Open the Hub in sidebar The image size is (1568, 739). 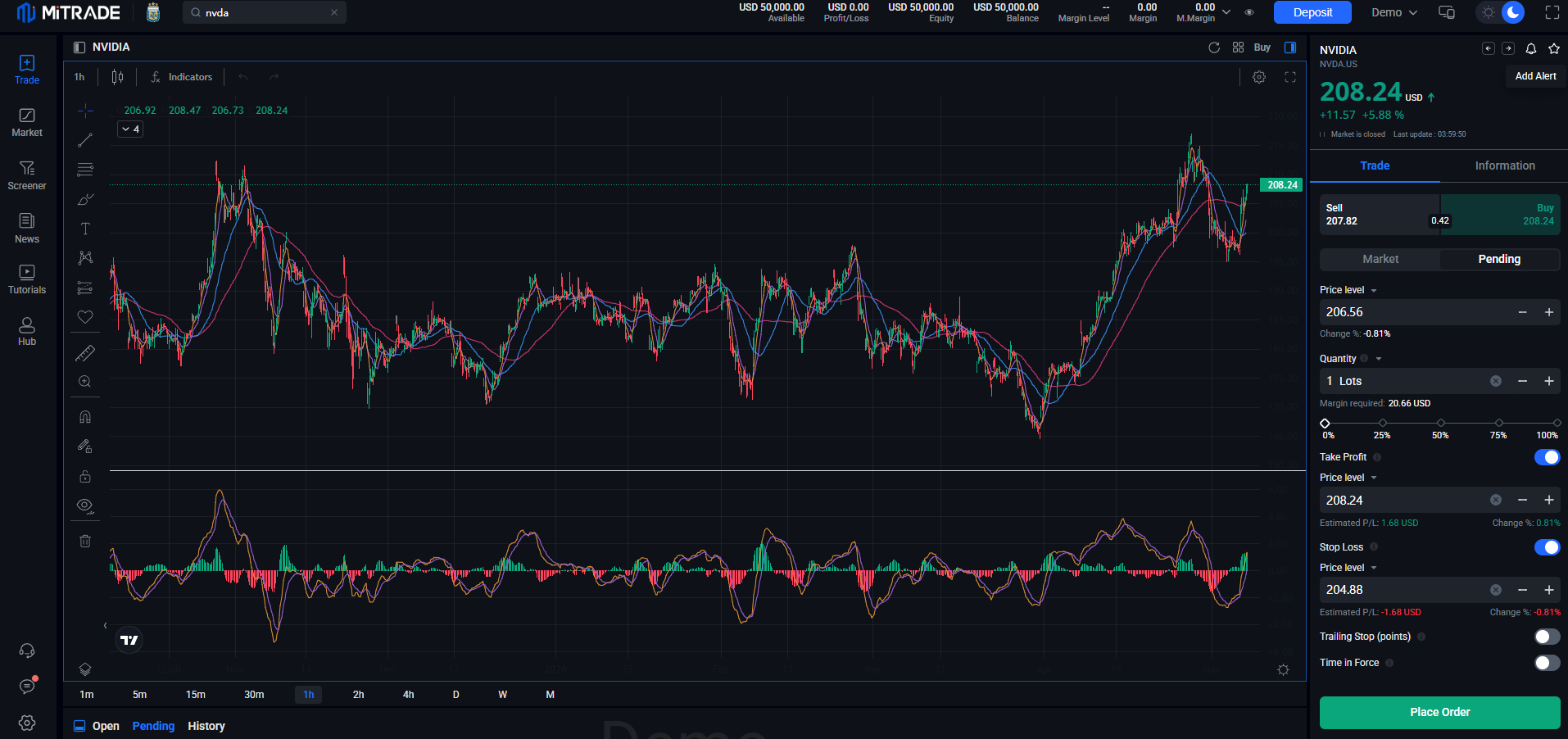point(27,331)
